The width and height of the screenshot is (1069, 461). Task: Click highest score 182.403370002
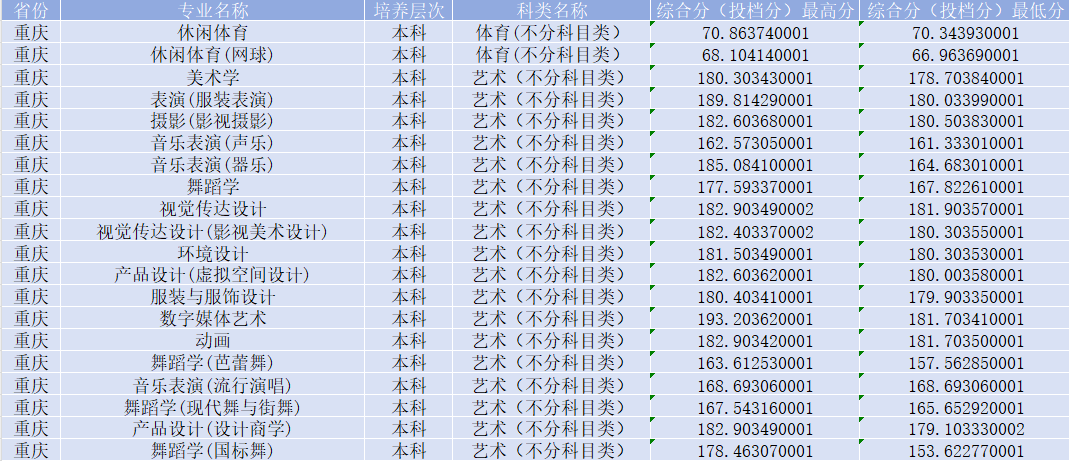[x=754, y=231]
